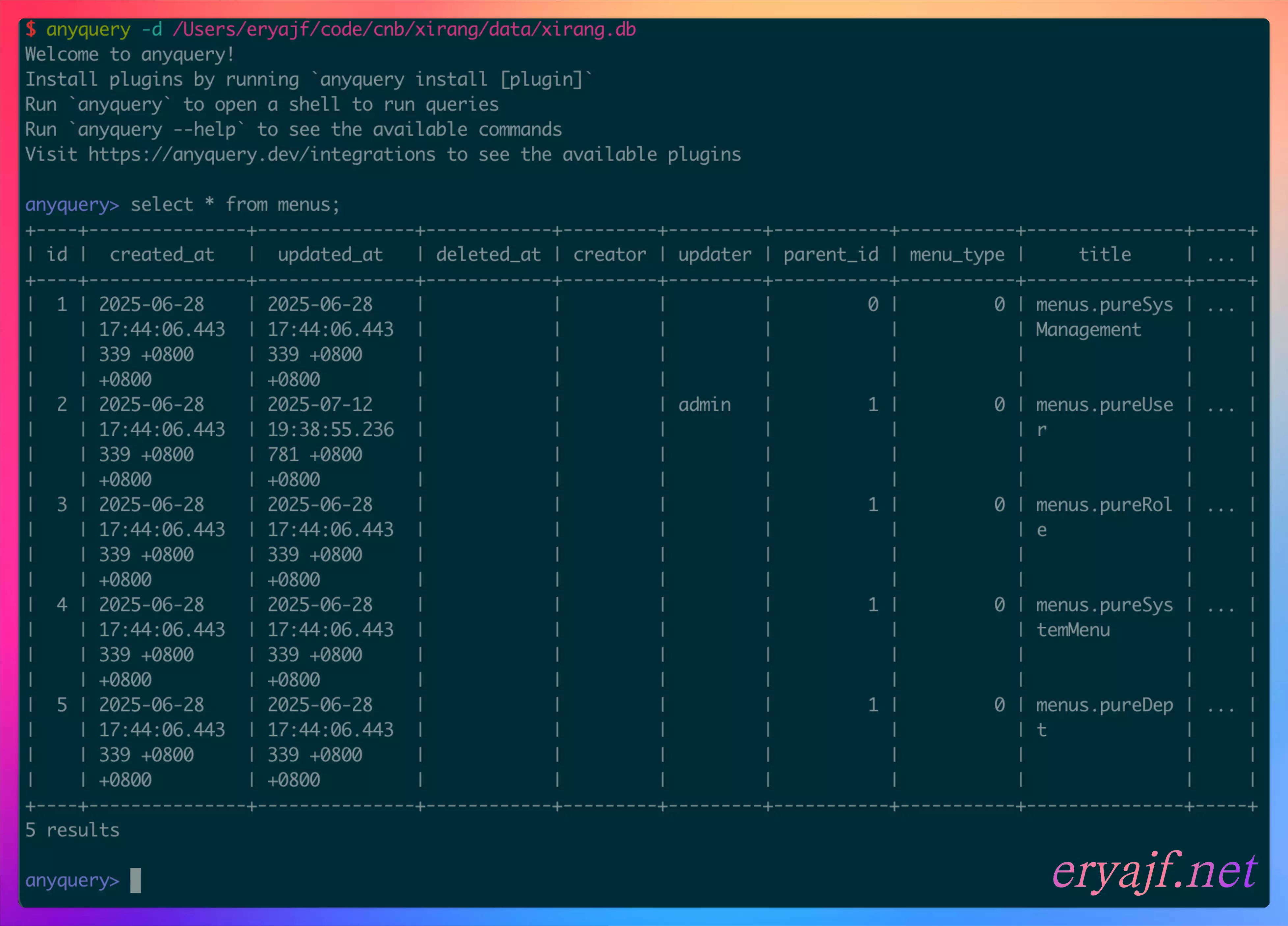Click the 'creator' column header
The width and height of the screenshot is (1288, 926).
(x=609, y=255)
